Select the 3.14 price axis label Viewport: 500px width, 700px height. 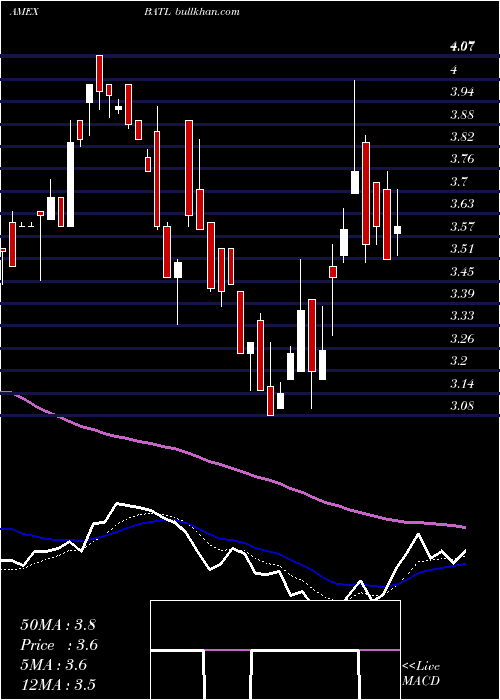[462, 383]
